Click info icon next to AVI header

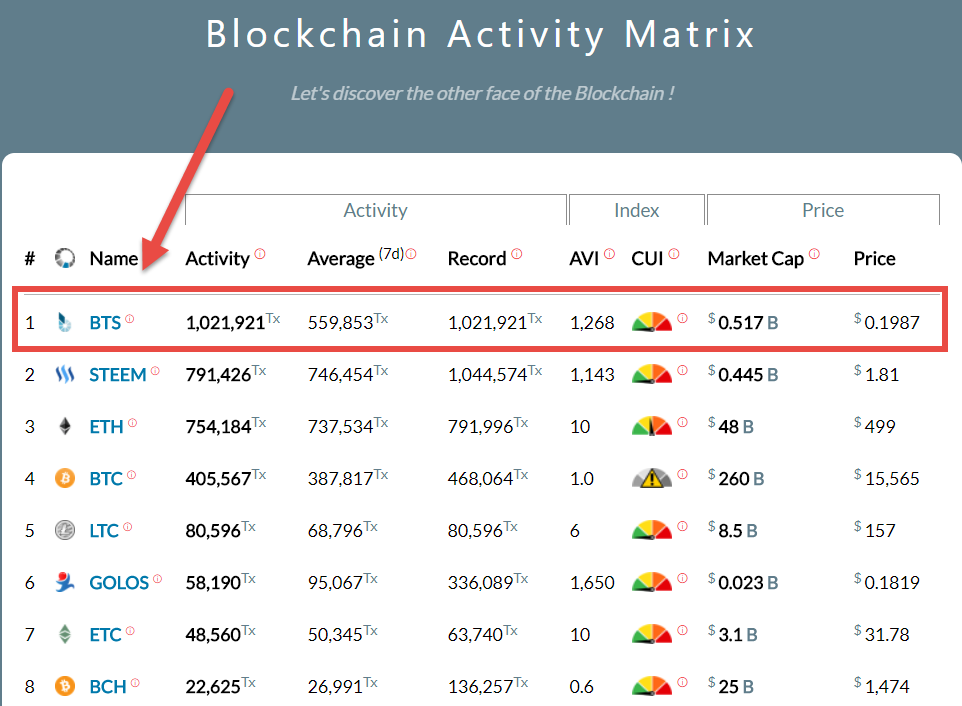pos(609,253)
